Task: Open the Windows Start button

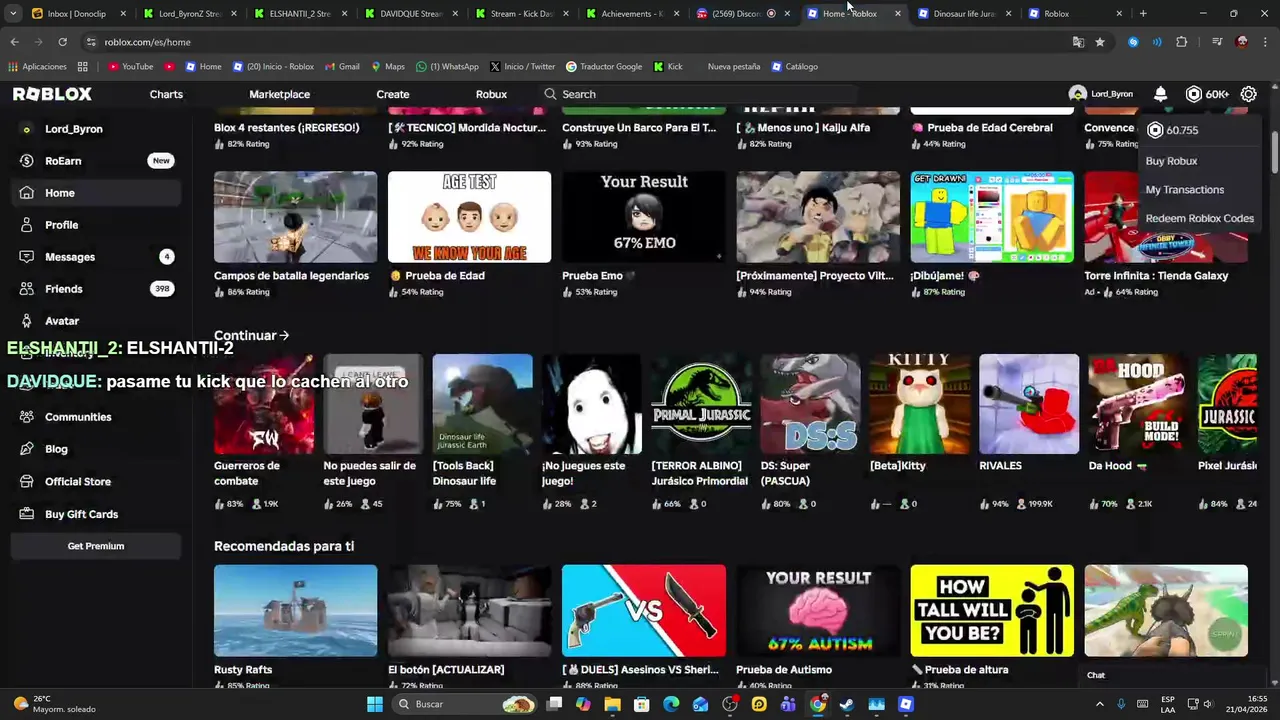Action: (375, 704)
